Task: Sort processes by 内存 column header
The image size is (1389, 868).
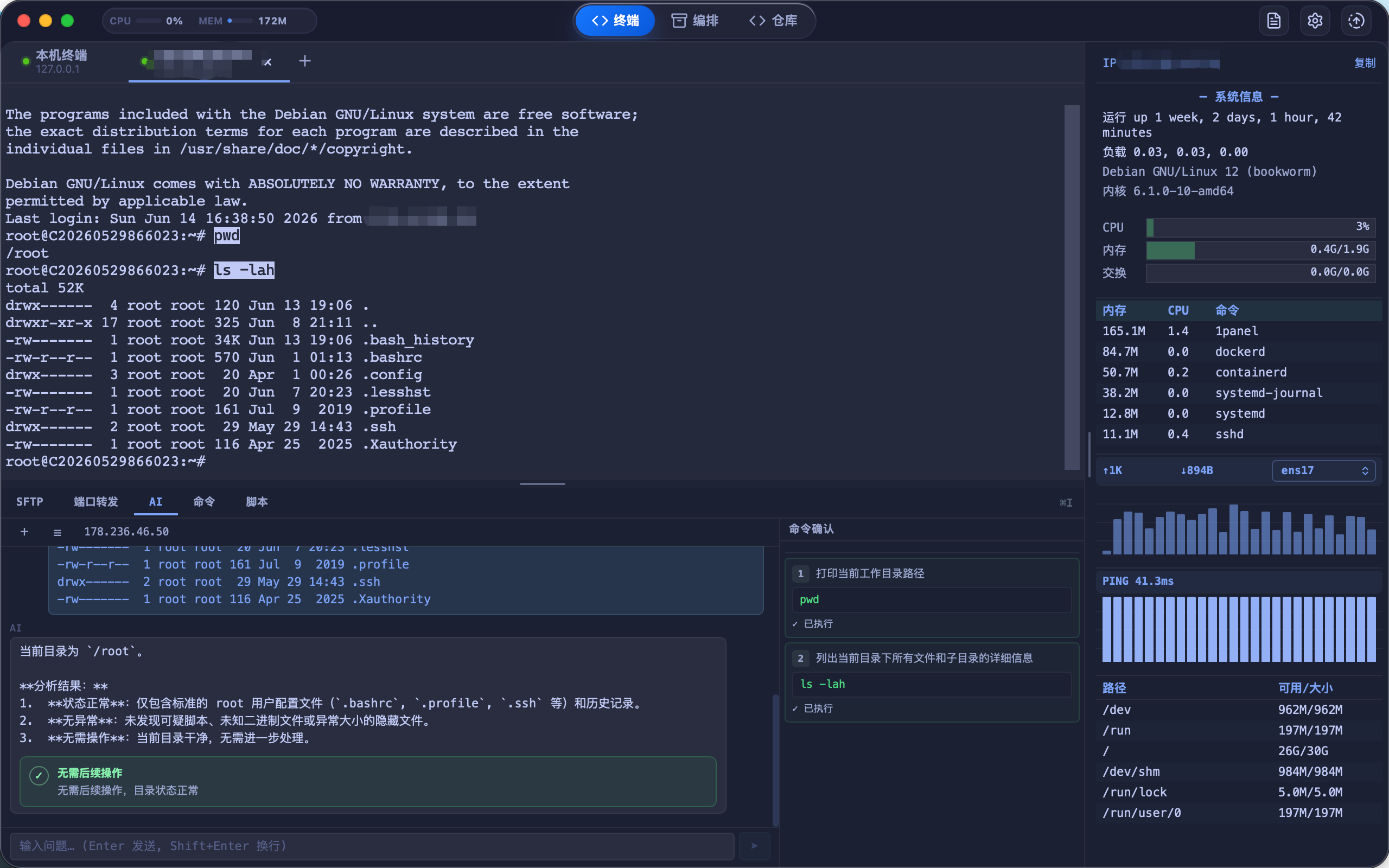Action: click(1114, 310)
